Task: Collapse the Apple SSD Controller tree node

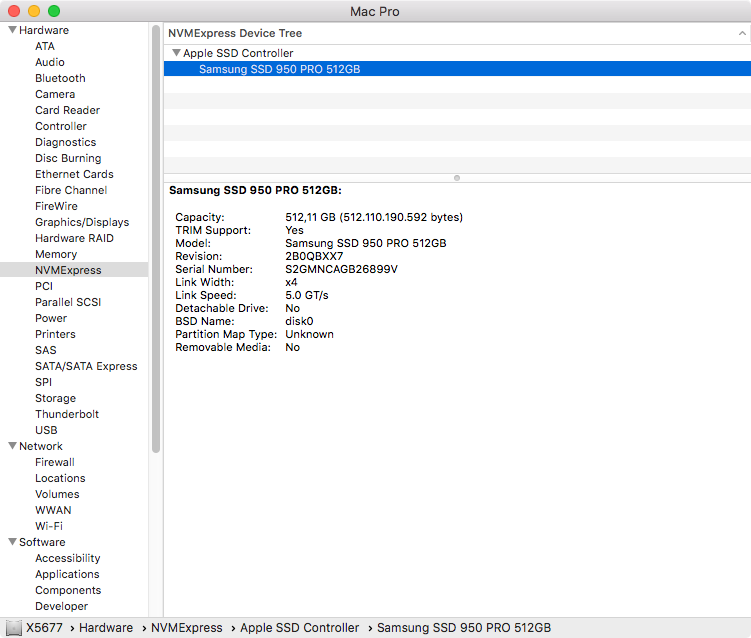Action: click(x=176, y=53)
